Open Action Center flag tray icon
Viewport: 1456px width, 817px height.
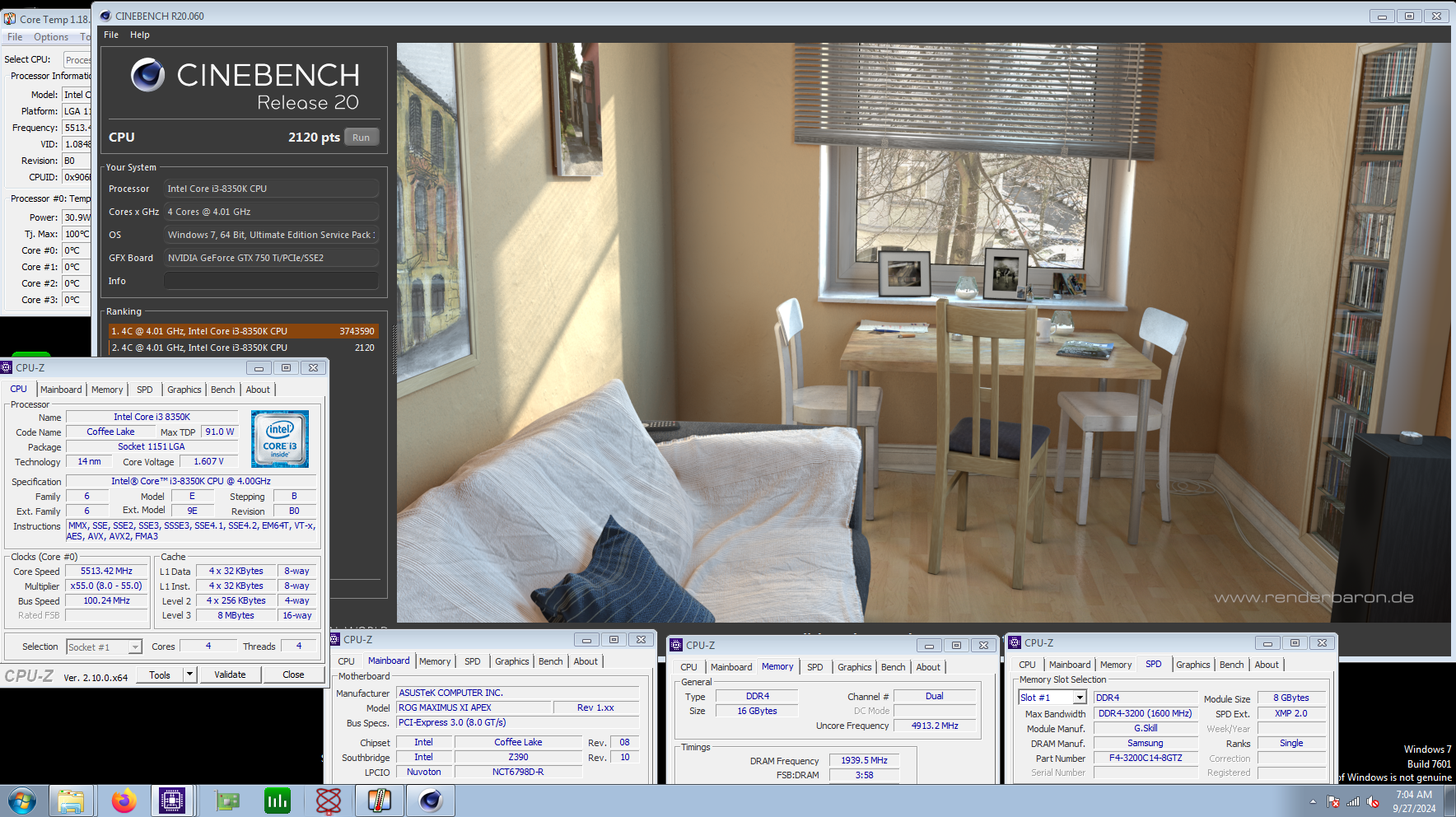(x=1333, y=801)
